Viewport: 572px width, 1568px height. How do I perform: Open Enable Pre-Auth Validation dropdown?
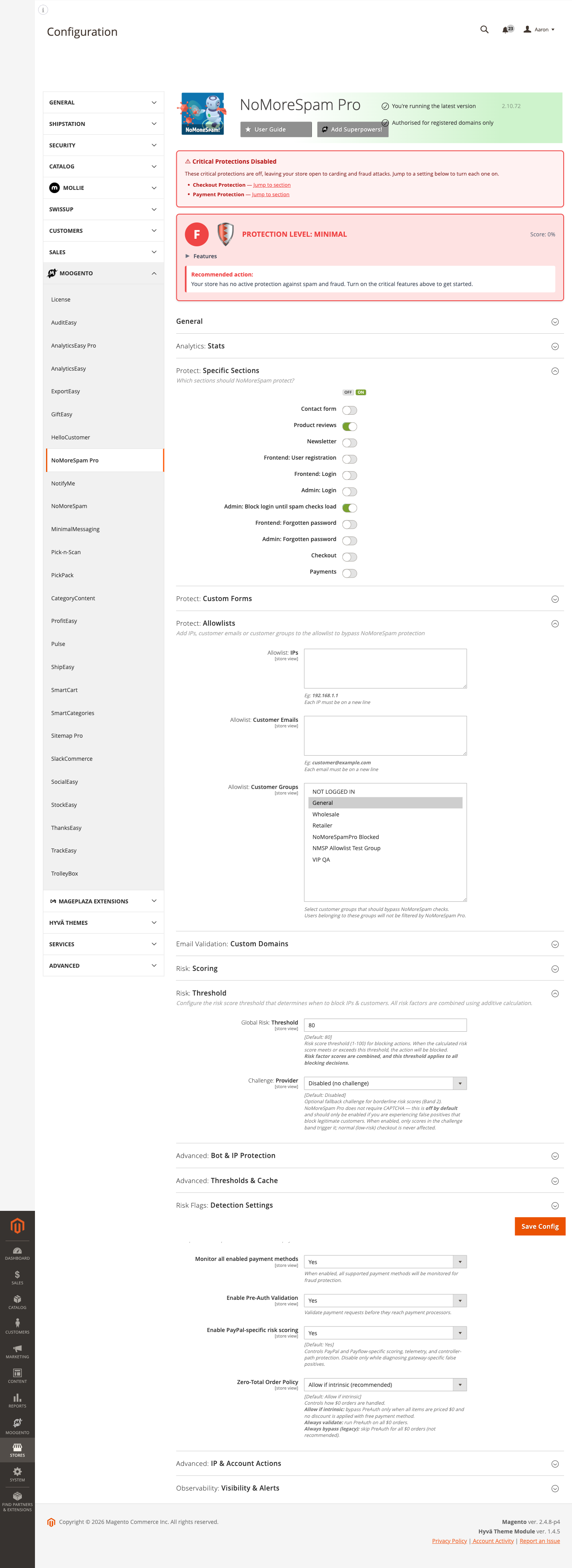coord(385,1301)
